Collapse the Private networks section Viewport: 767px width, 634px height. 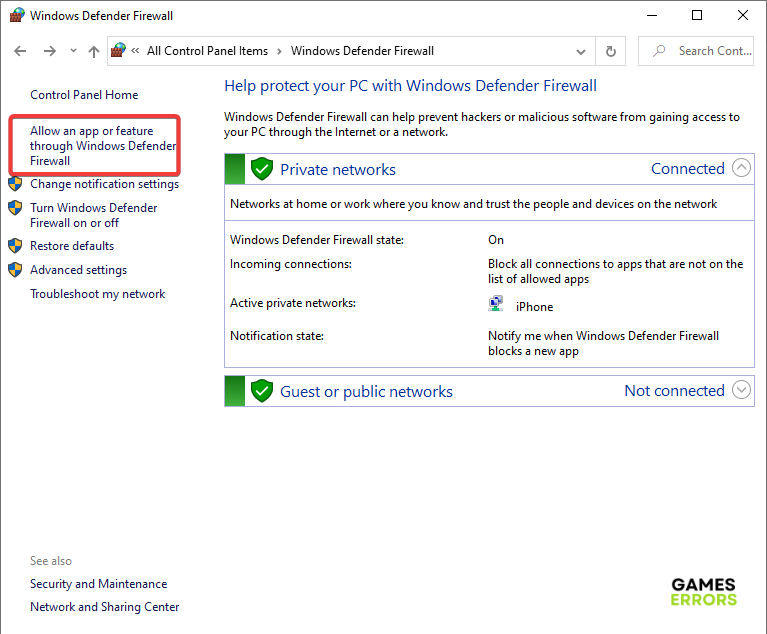[x=741, y=168]
